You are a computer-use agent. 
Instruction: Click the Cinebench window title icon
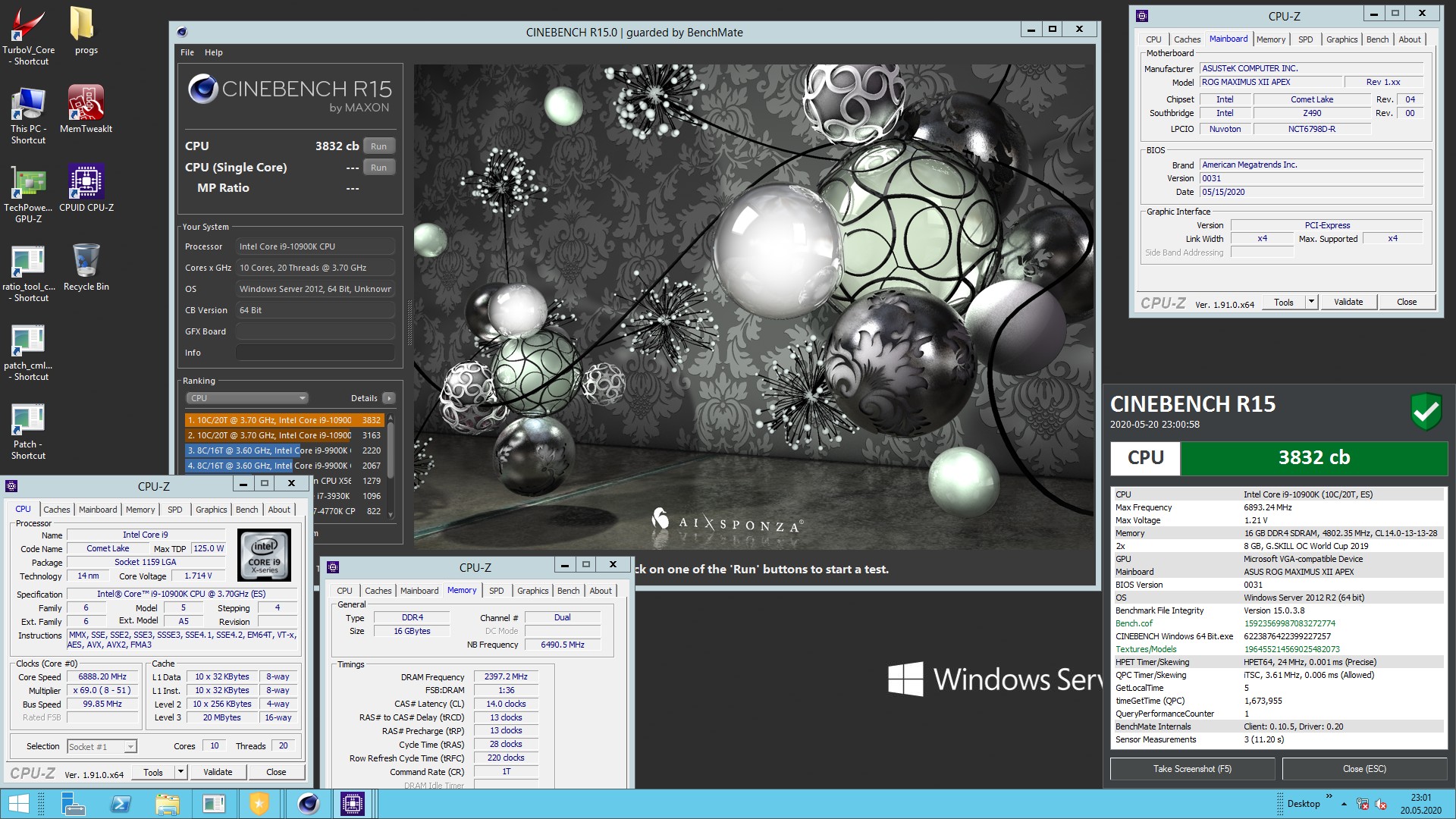[182, 32]
